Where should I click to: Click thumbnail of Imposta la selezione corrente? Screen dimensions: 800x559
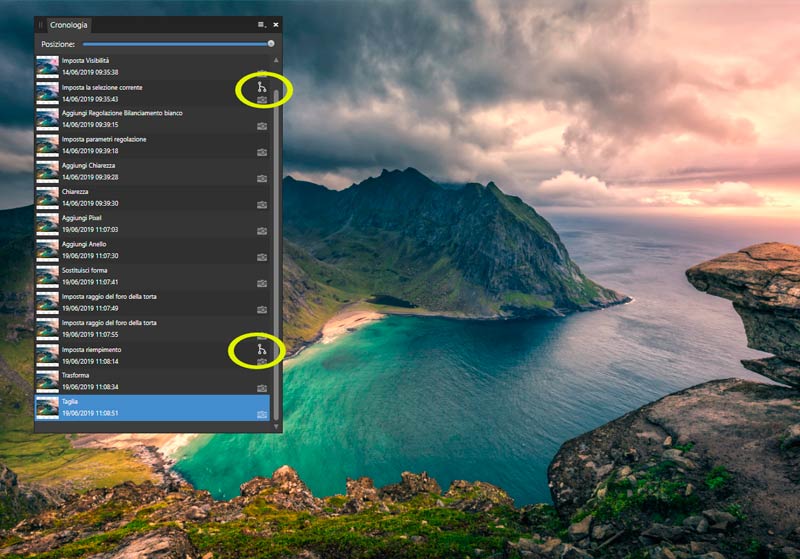(47, 93)
